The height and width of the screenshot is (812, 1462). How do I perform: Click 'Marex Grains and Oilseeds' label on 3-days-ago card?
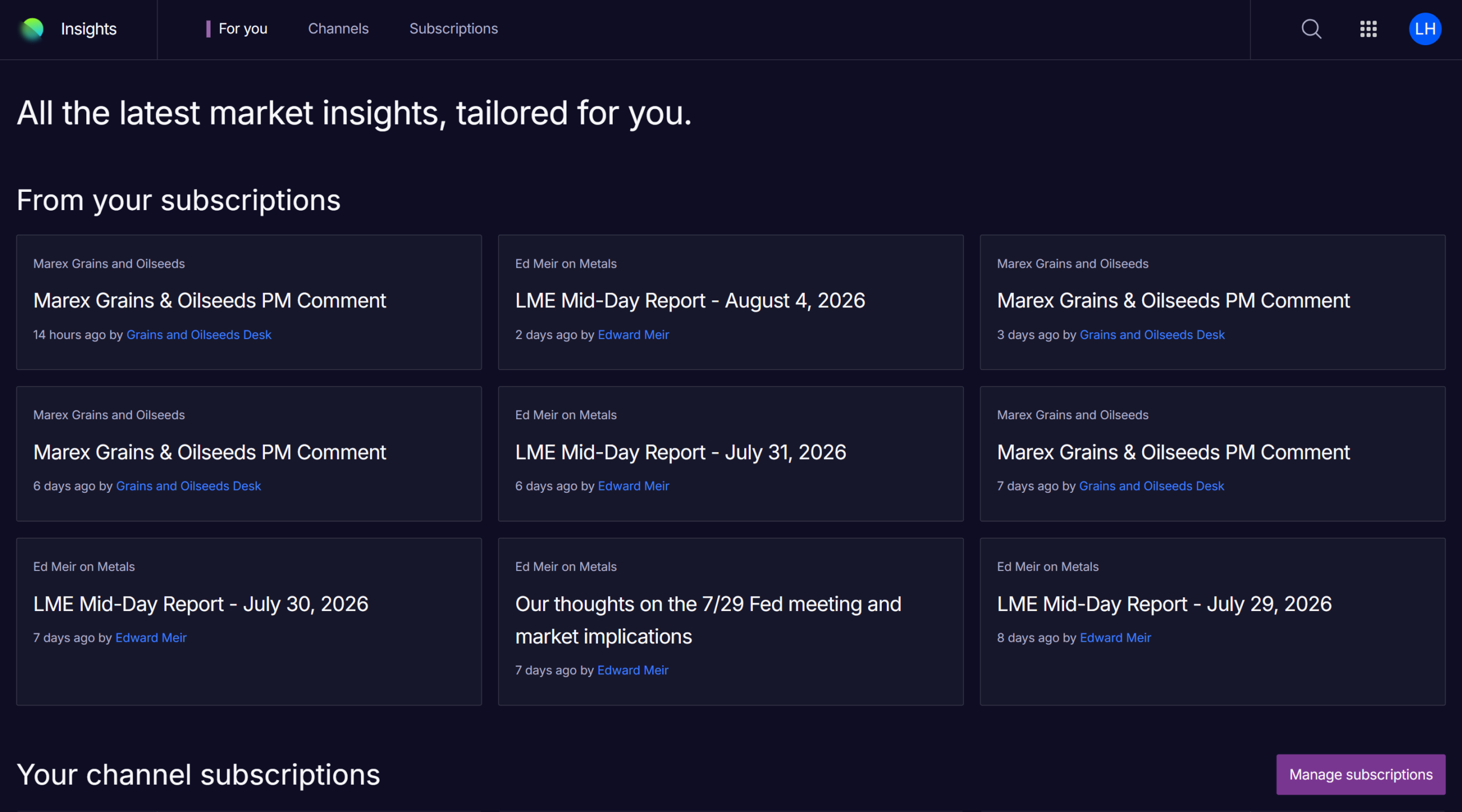click(x=1073, y=264)
